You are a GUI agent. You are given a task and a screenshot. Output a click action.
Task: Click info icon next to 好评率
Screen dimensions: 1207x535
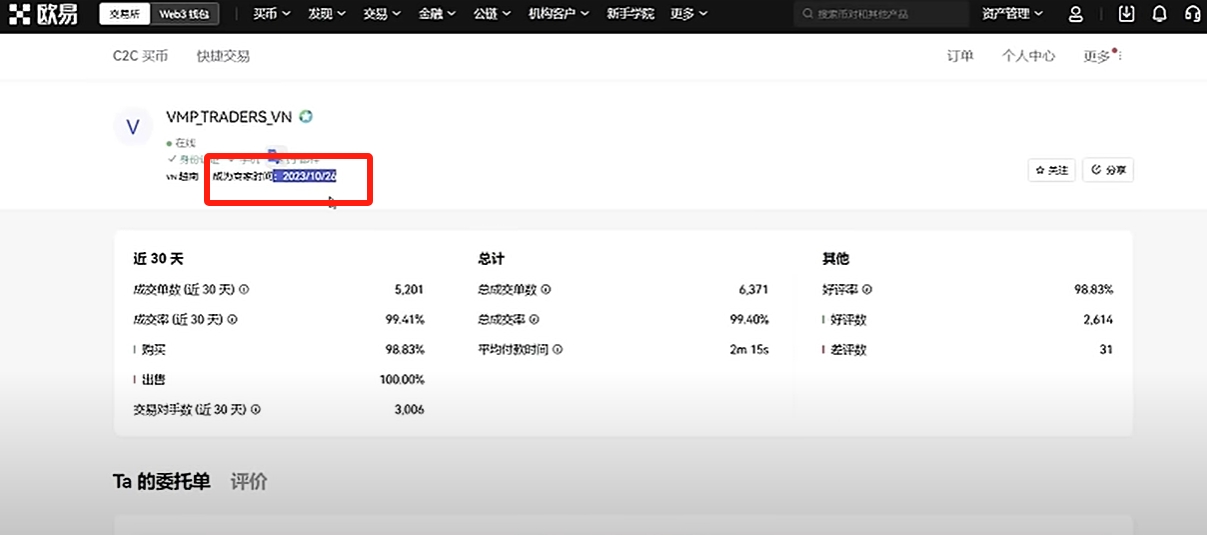point(867,289)
